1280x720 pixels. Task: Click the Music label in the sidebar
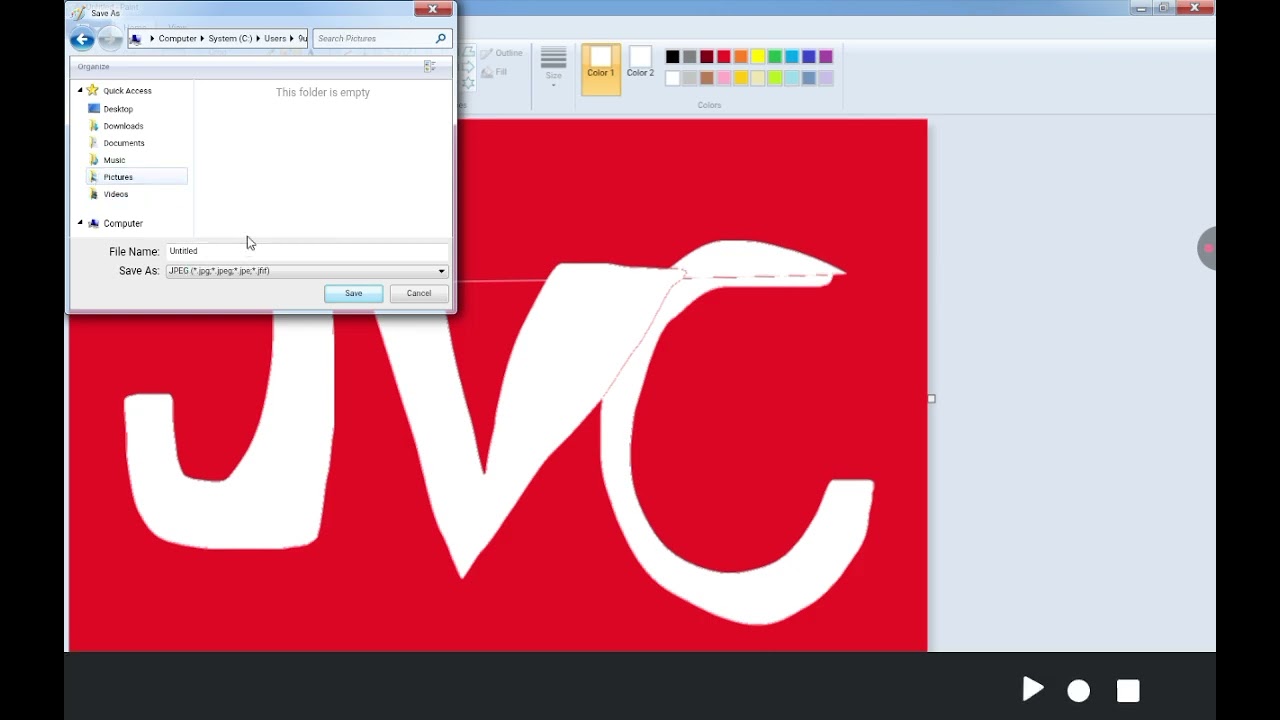pos(114,160)
